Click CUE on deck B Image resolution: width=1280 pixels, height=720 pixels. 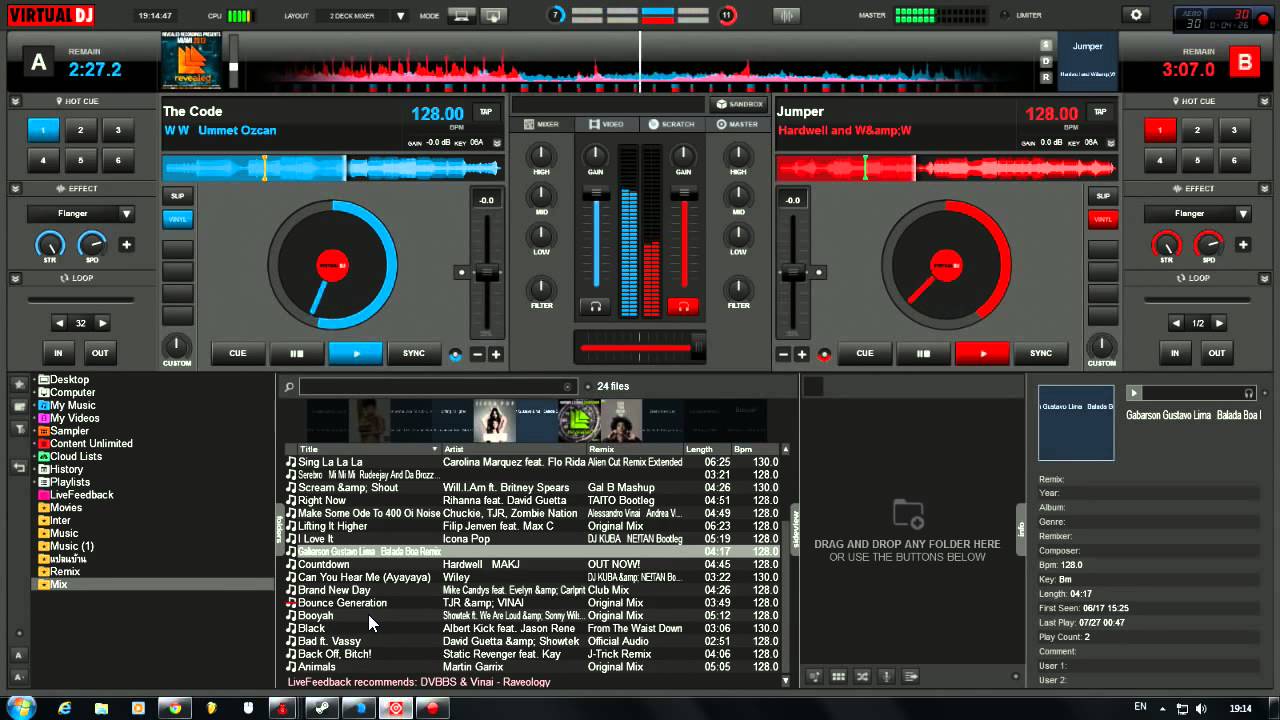tap(865, 353)
